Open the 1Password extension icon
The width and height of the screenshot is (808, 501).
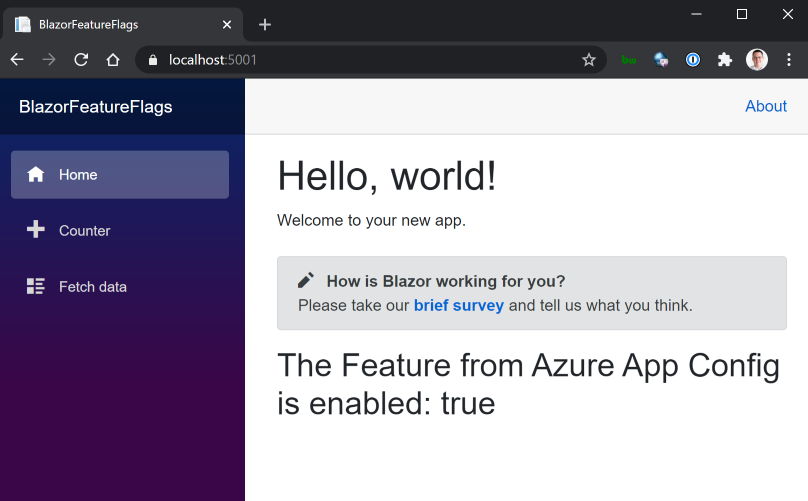(x=693, y=60)
